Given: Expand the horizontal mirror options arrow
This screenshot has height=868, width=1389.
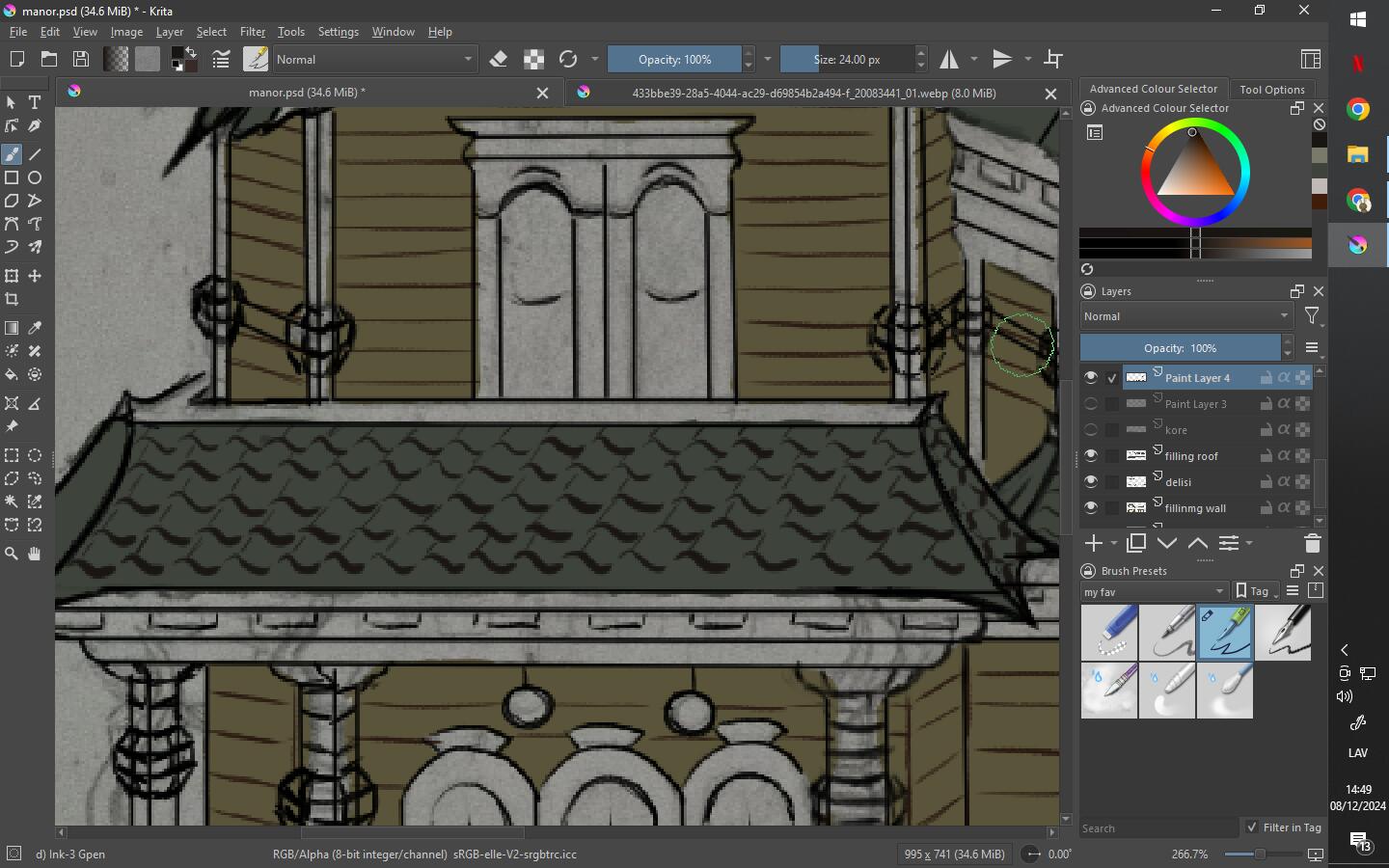Looking at the screenshot, I should 974,59.
